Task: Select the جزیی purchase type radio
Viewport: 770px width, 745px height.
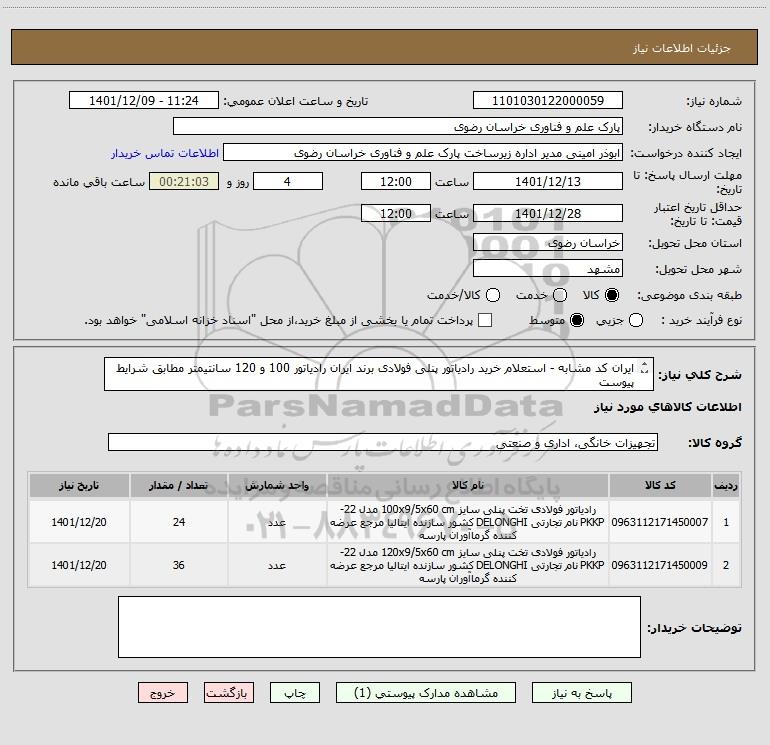Action: 636,321
